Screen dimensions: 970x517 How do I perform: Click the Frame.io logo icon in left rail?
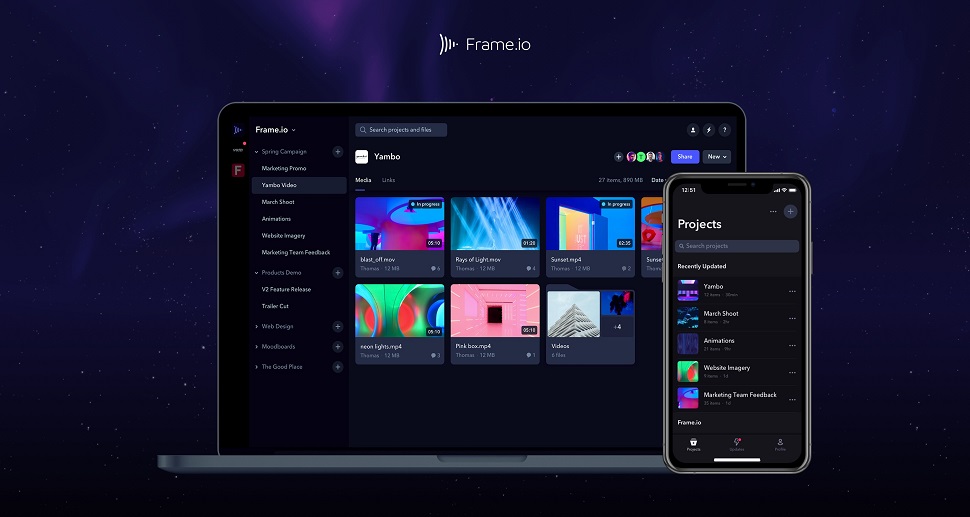[238, 130]
